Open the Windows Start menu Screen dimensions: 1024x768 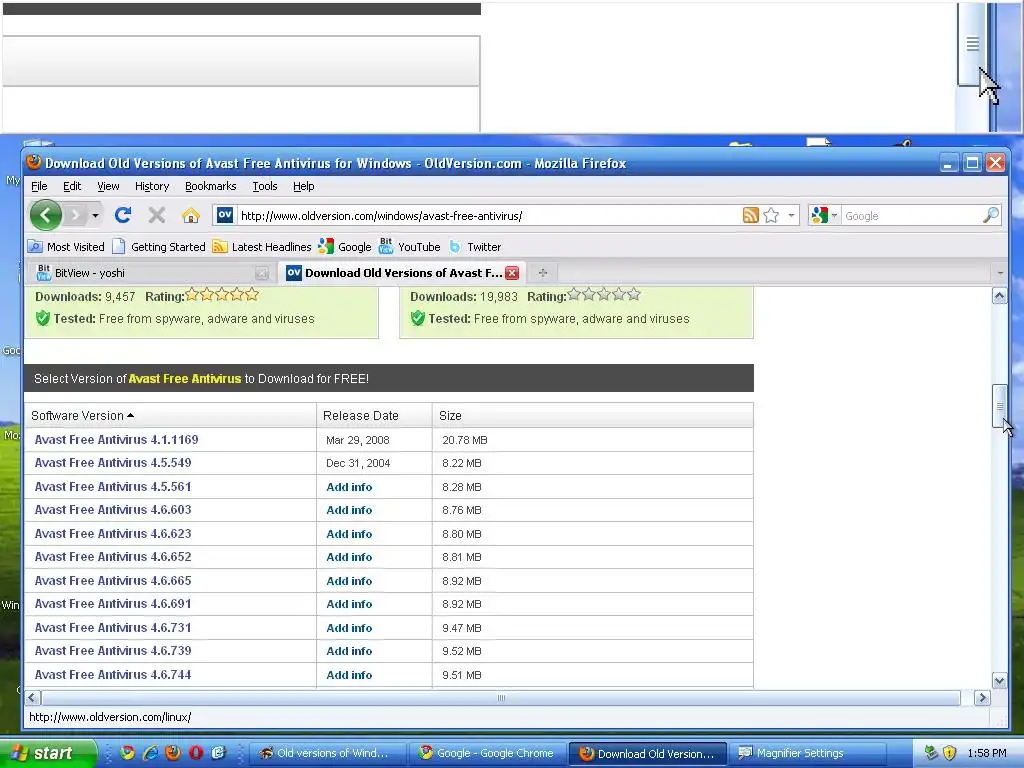pyautogui.click(x=47, y=753)
